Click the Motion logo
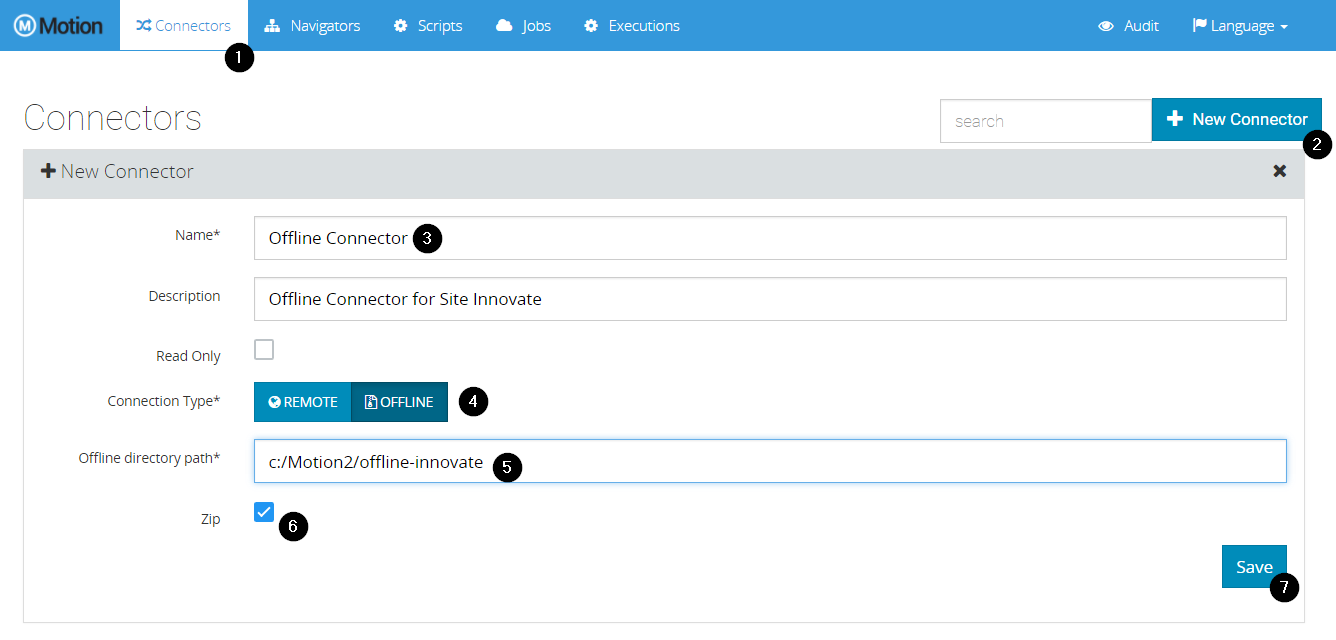Image resolution: width=1336 pixels, height=640 pixels. (58, 25)
